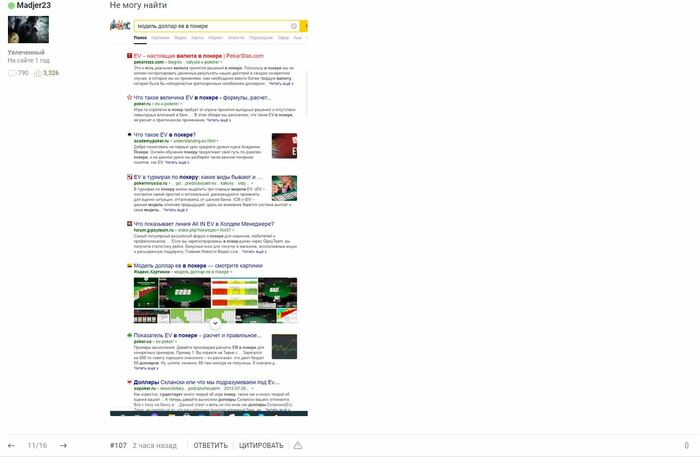Expand image results with the chevron button
This screenshot has height=457, width=700.
[x=215, y=323]
